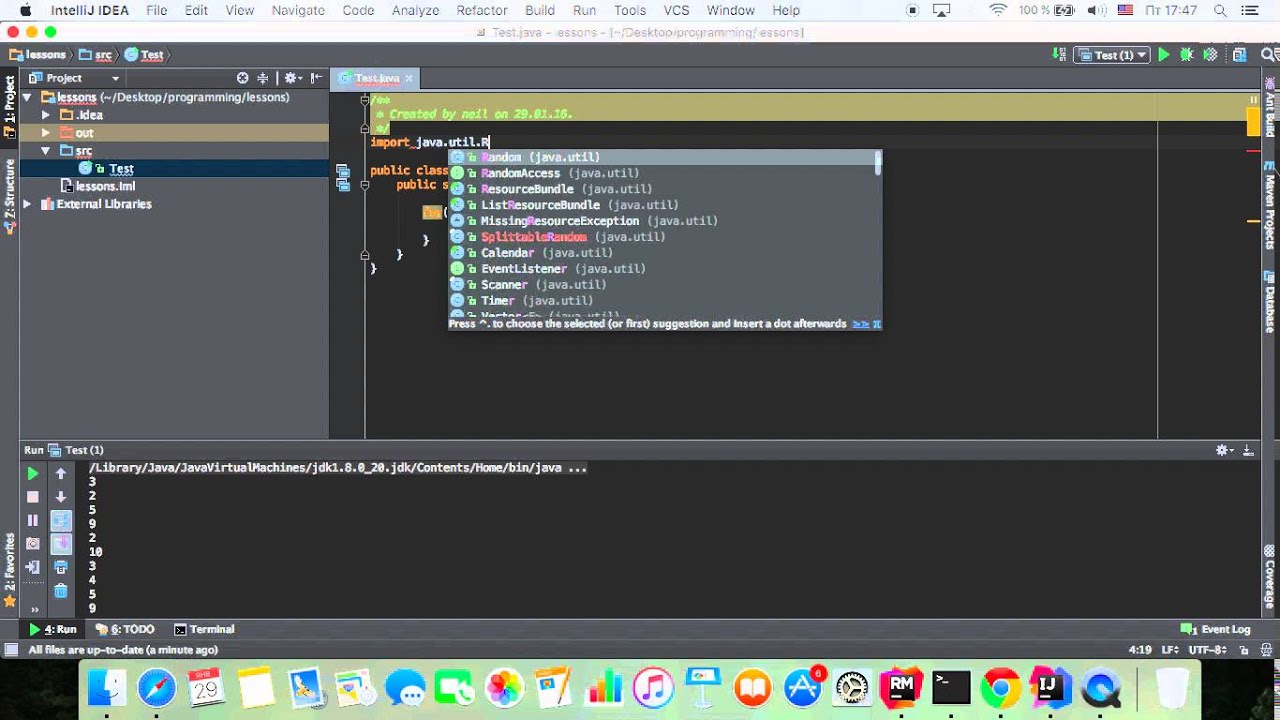The width and height of the screenshot is (1280, 720).
Task: Stop the running process in Run panel
Action: (x=33, y=497)
